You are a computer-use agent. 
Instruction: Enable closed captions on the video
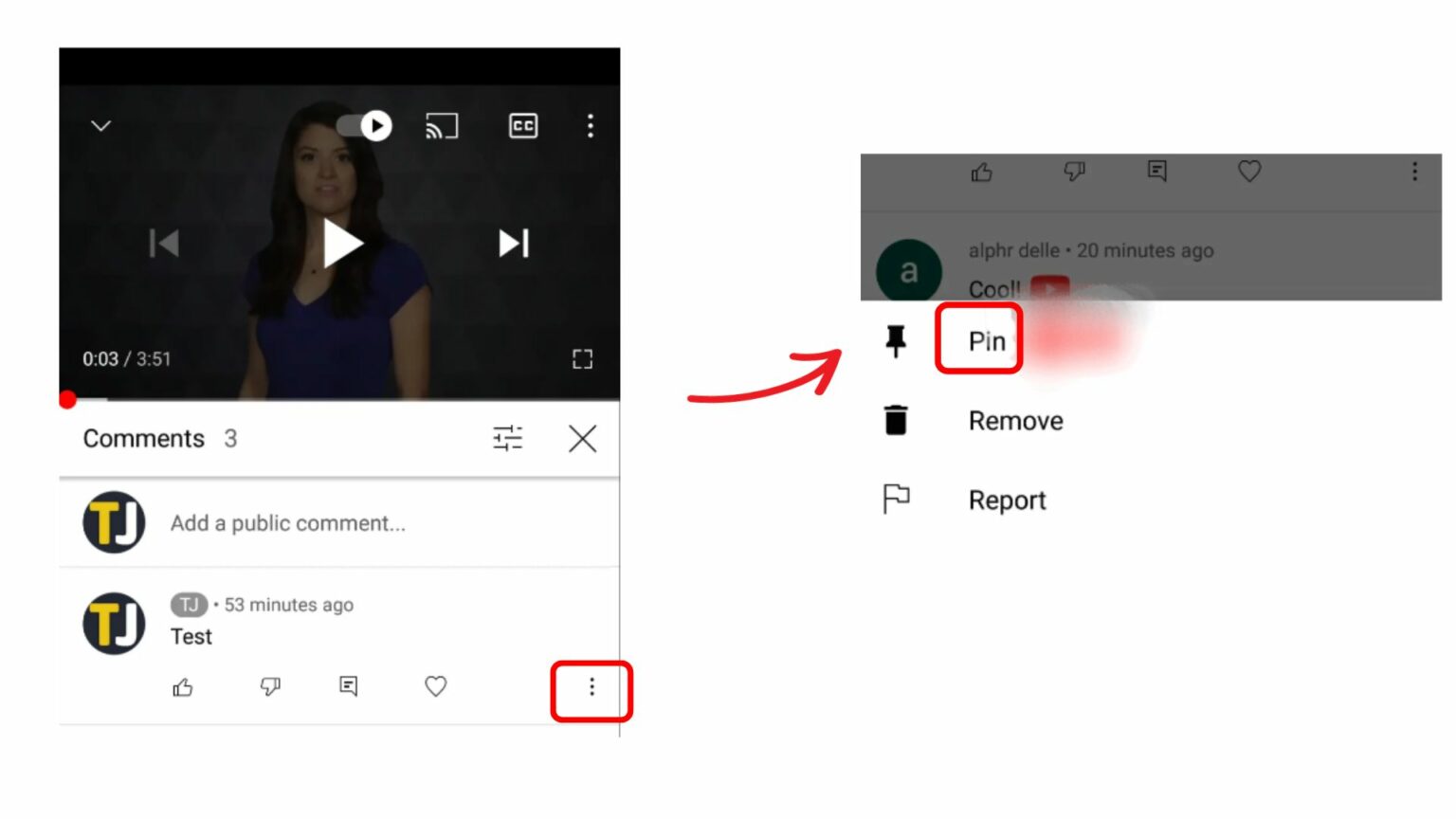tap(522, 126)
